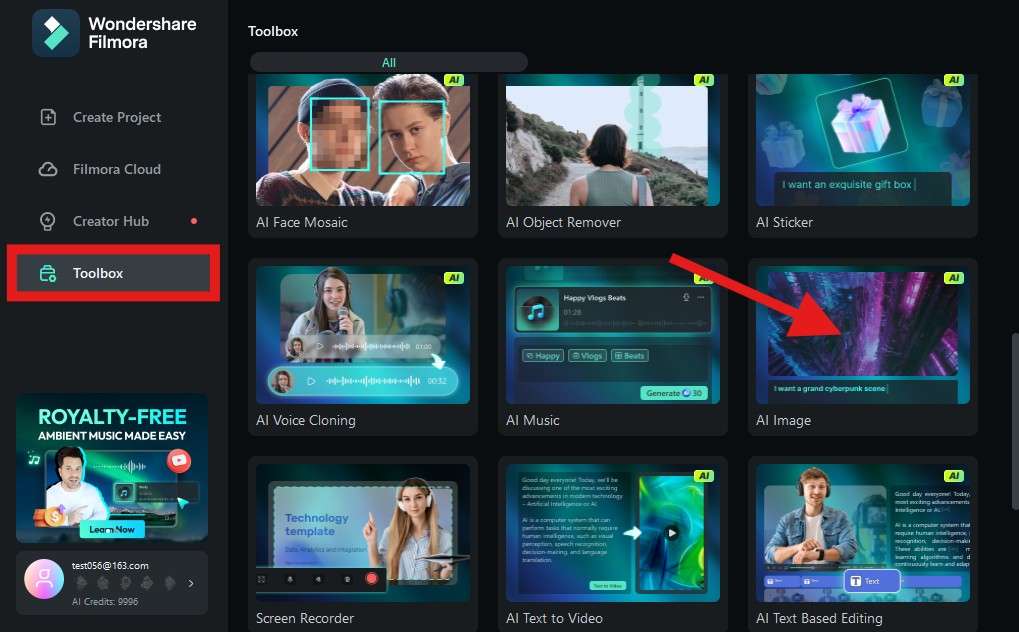
Task: Click the AI Image label text
Action: [783, 421]
